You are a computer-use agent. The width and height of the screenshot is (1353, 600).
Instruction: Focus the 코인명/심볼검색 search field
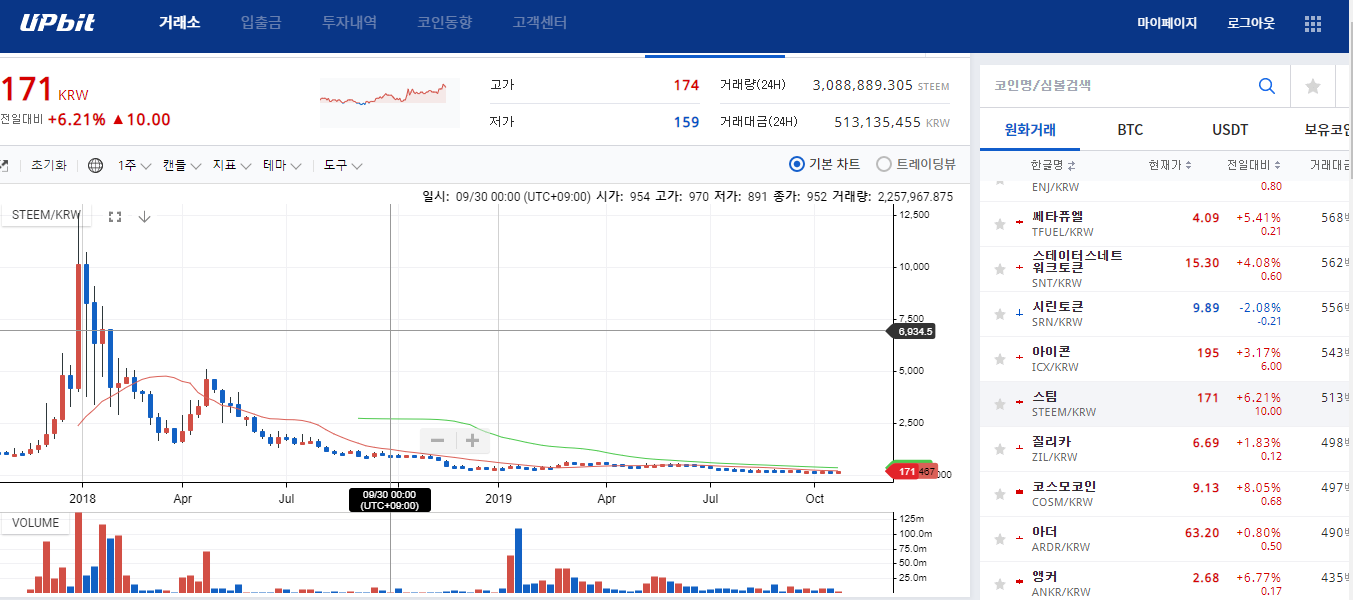[1115, 86]
